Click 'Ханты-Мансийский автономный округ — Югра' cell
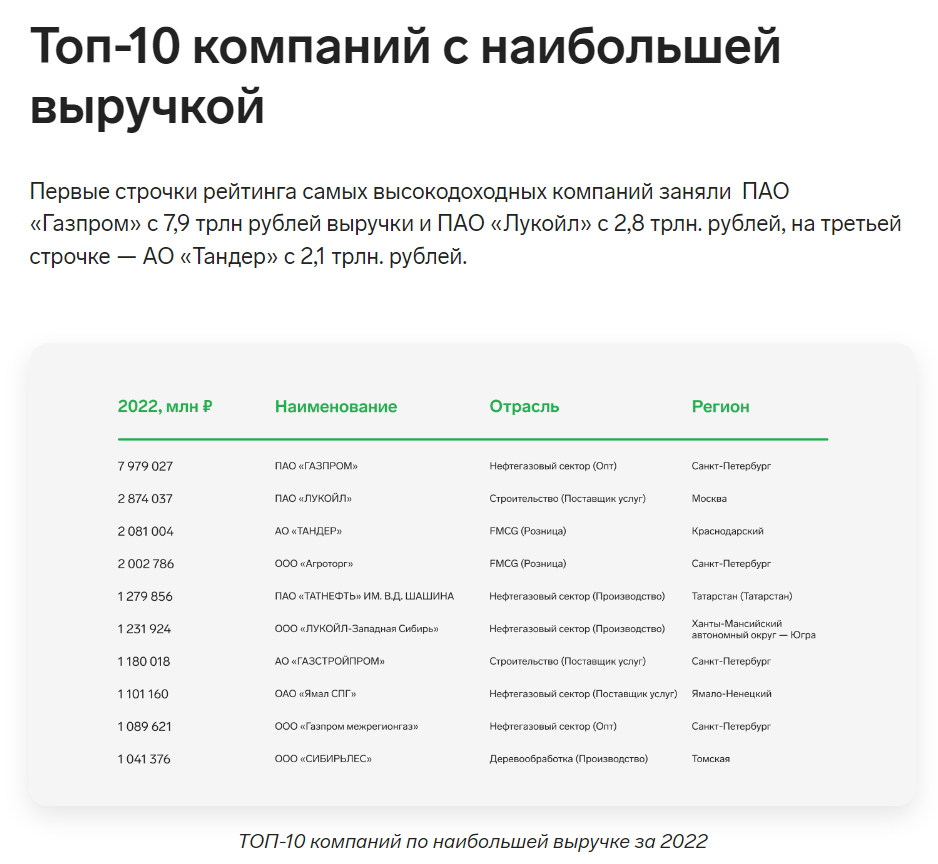The width and height of the screenshot is (938, 864). coord(754,629)
